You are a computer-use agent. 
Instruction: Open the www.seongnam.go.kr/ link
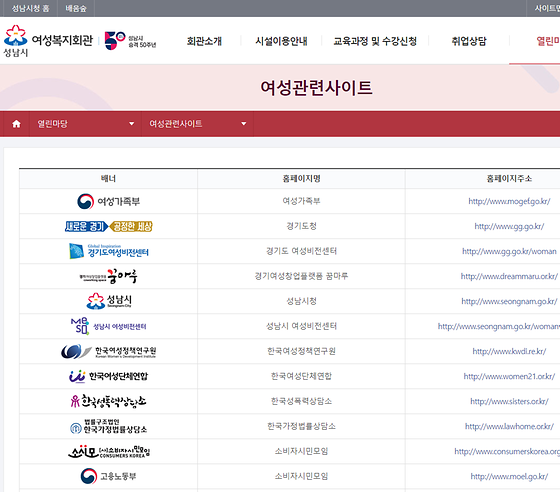tap(509, 301)
